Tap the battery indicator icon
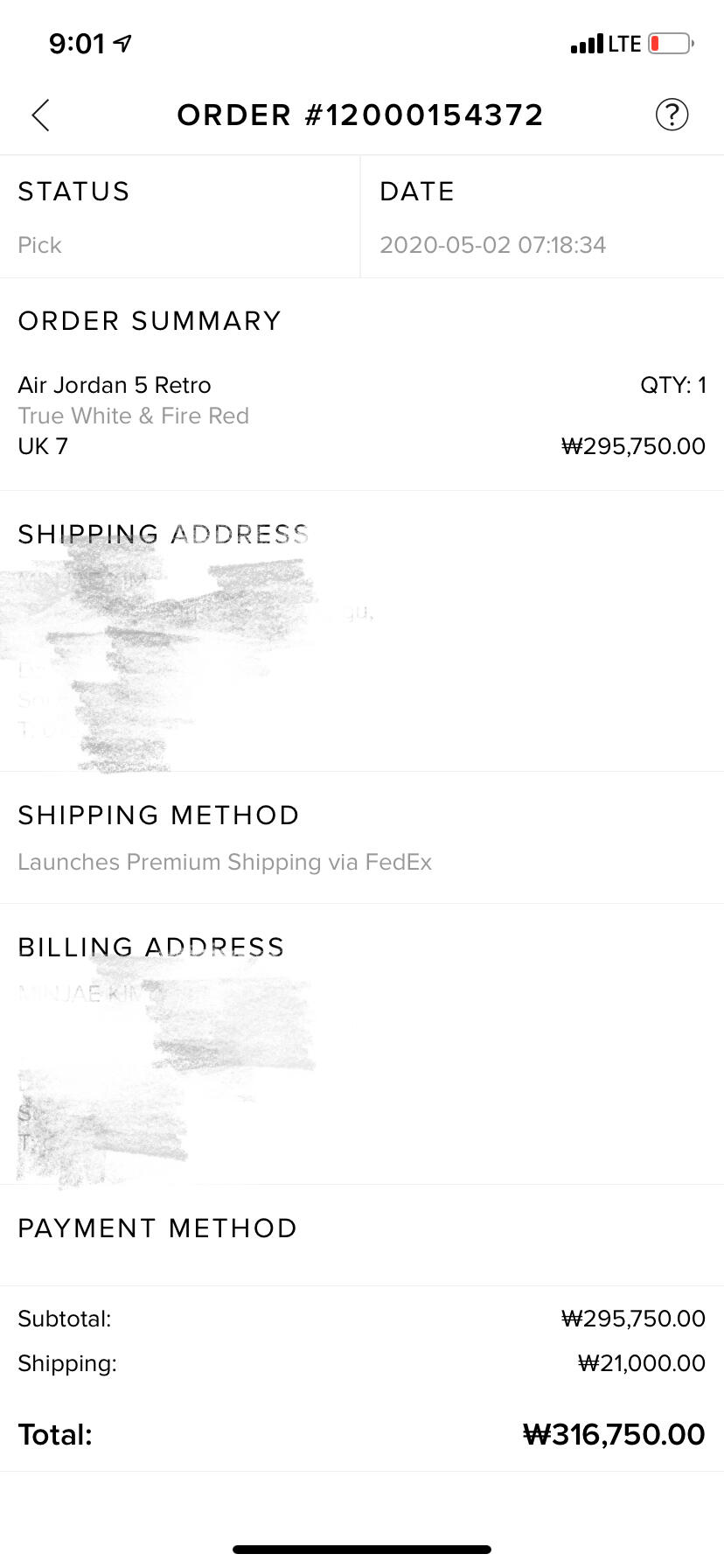The height and width of the screenshot is (1568, 724). (x=671, y=43)
